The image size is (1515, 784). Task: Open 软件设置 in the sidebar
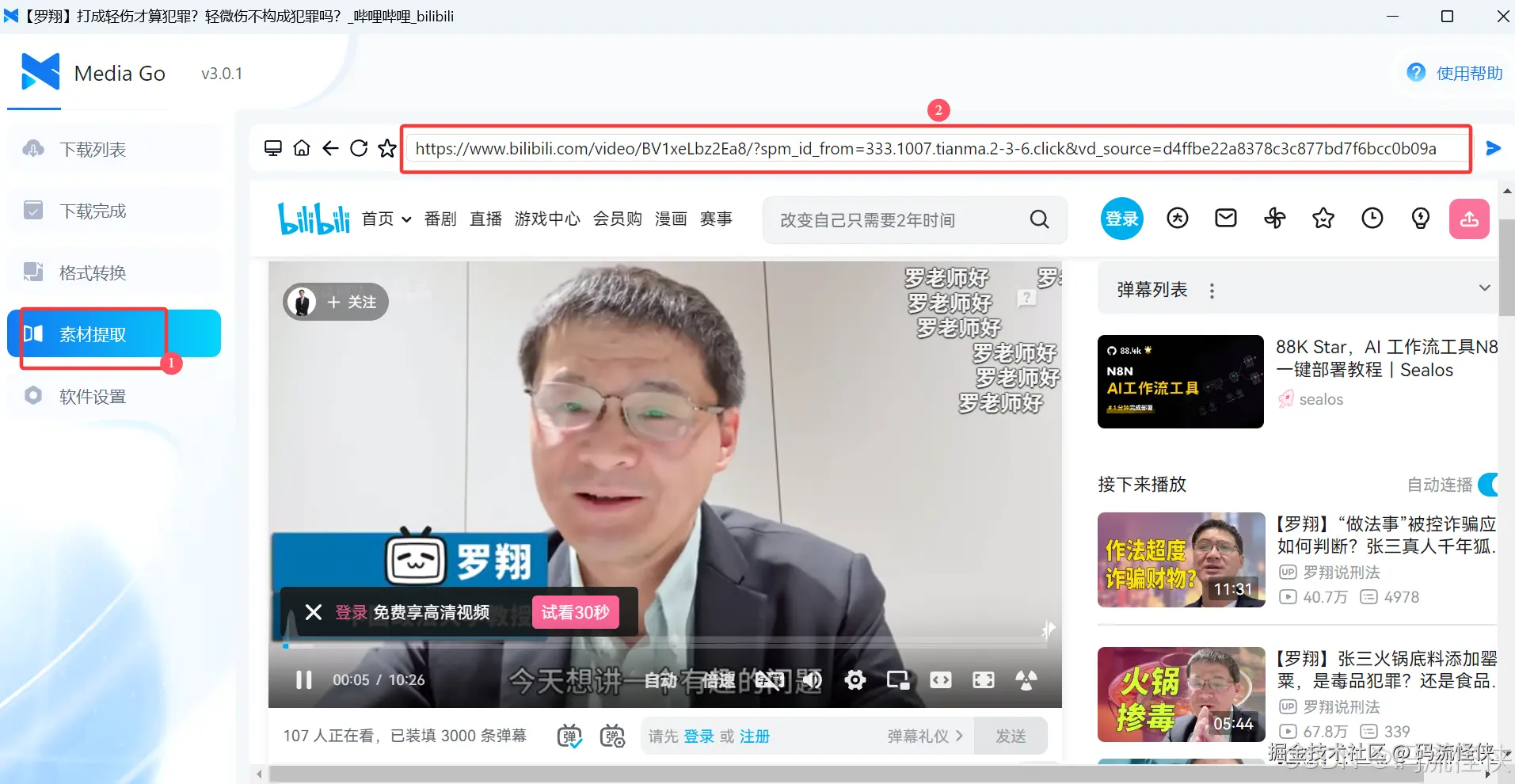pos(93,396)
